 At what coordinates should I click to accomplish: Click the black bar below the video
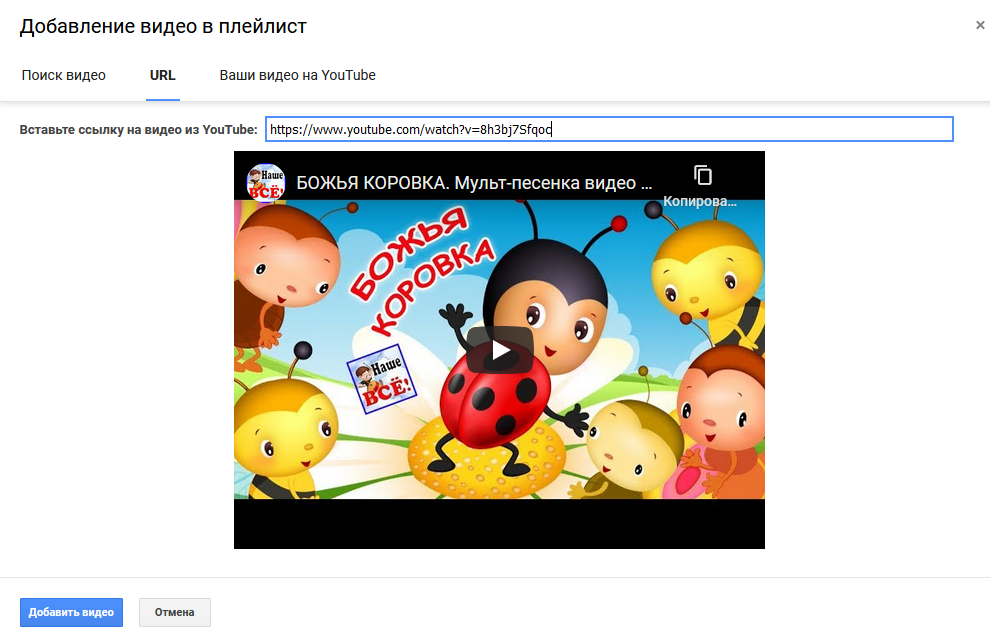click(499, 524)
